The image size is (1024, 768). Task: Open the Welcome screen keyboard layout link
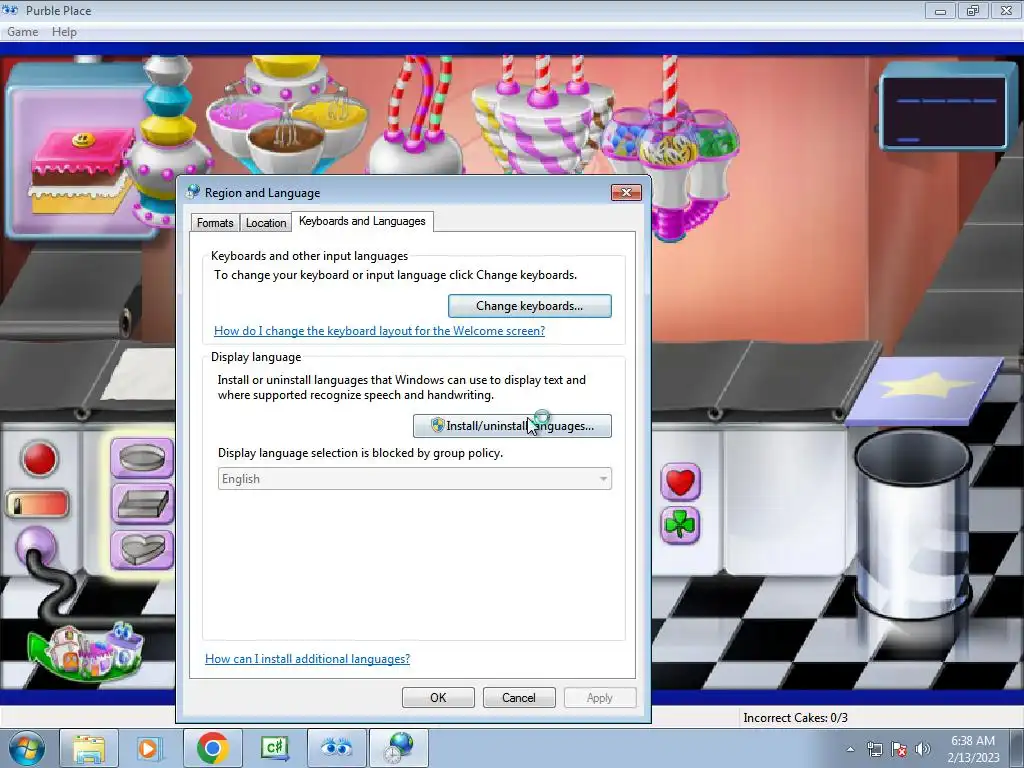pyautogui.click(x=379, y=330)
